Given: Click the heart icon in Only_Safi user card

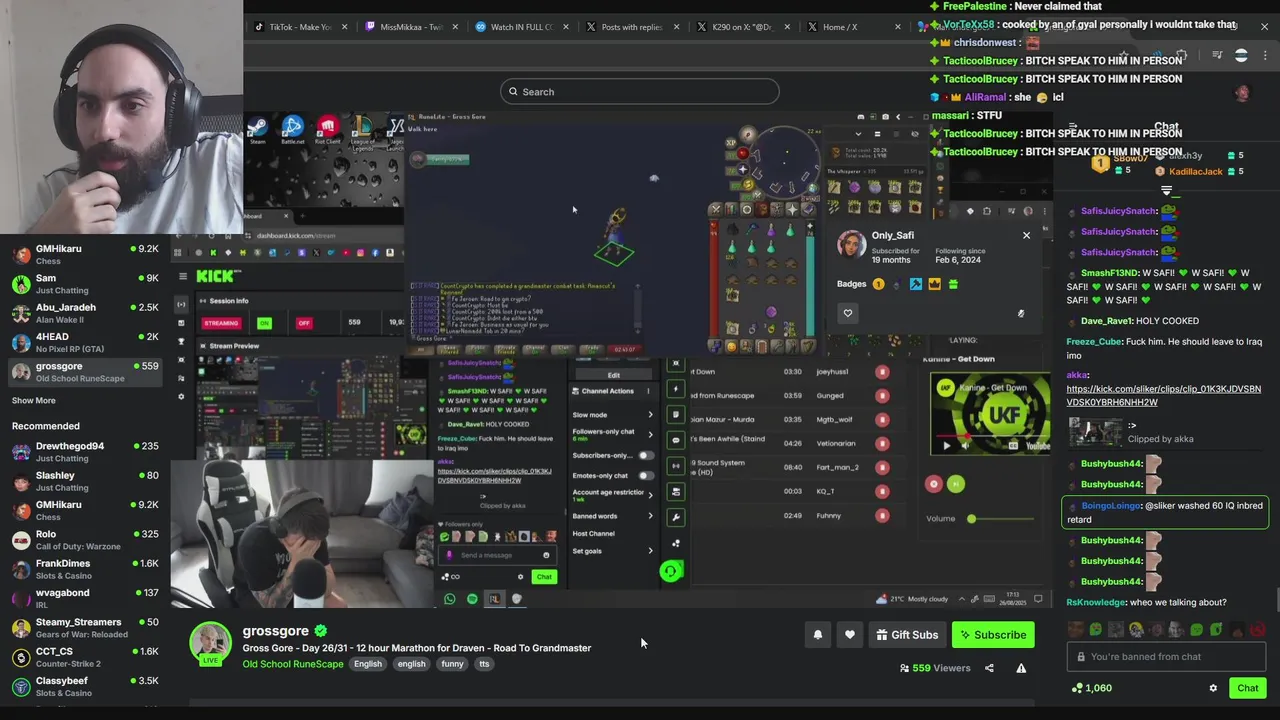Looking at the screenshot, I should click(x=848, y=313).
